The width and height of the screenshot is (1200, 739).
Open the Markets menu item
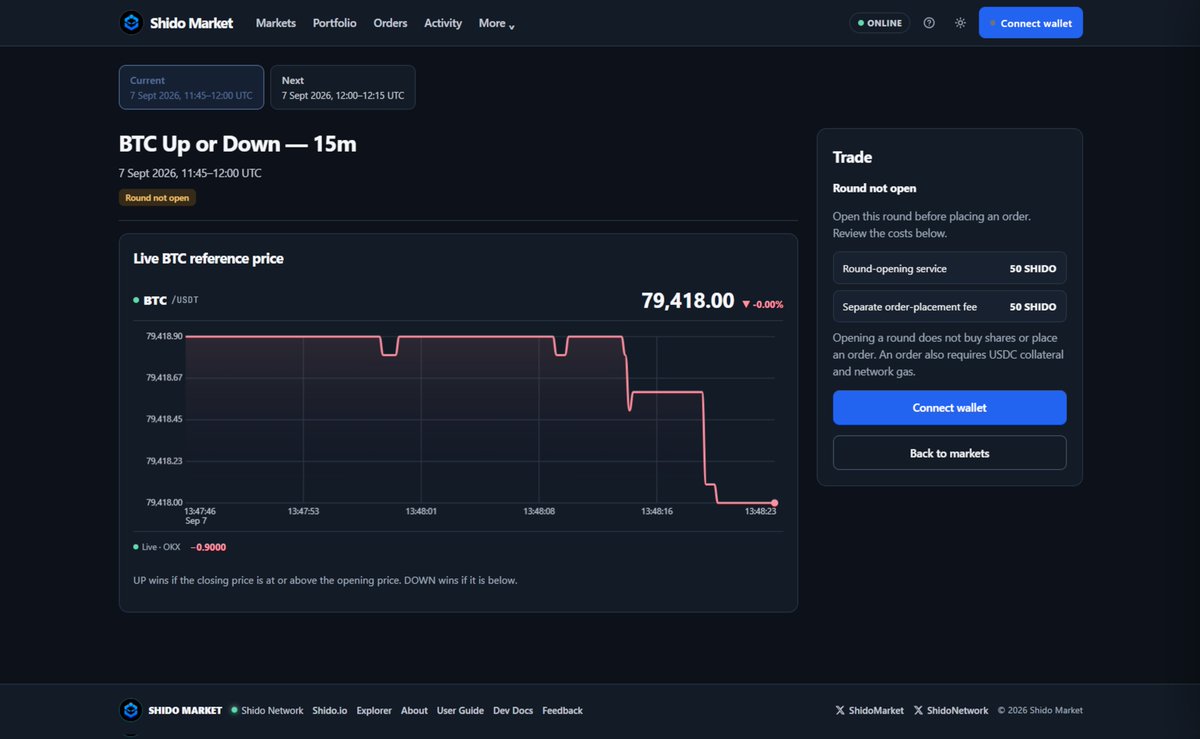point(276,23)
